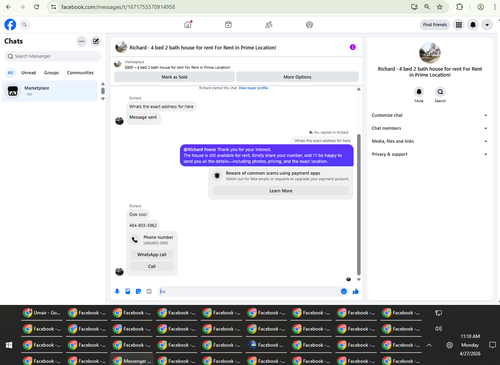Go back using browser back arrow
Image resolution: width=500 pixels, height=365 pixels.
(x=9, y=7)
